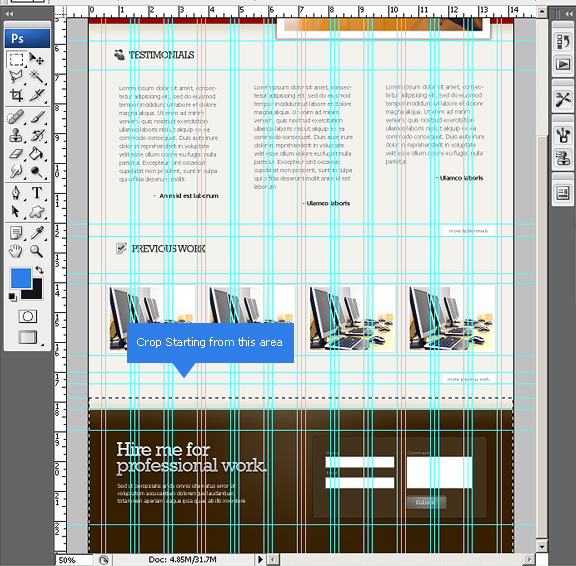Select the History Brush tool

tap(37, 136)
